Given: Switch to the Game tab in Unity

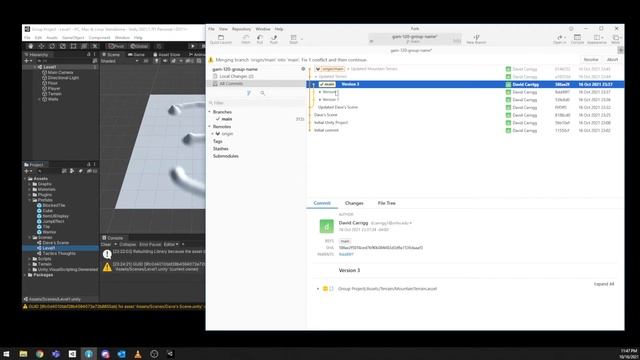Looking at the screenshot, I should click(x=136, y=54).
